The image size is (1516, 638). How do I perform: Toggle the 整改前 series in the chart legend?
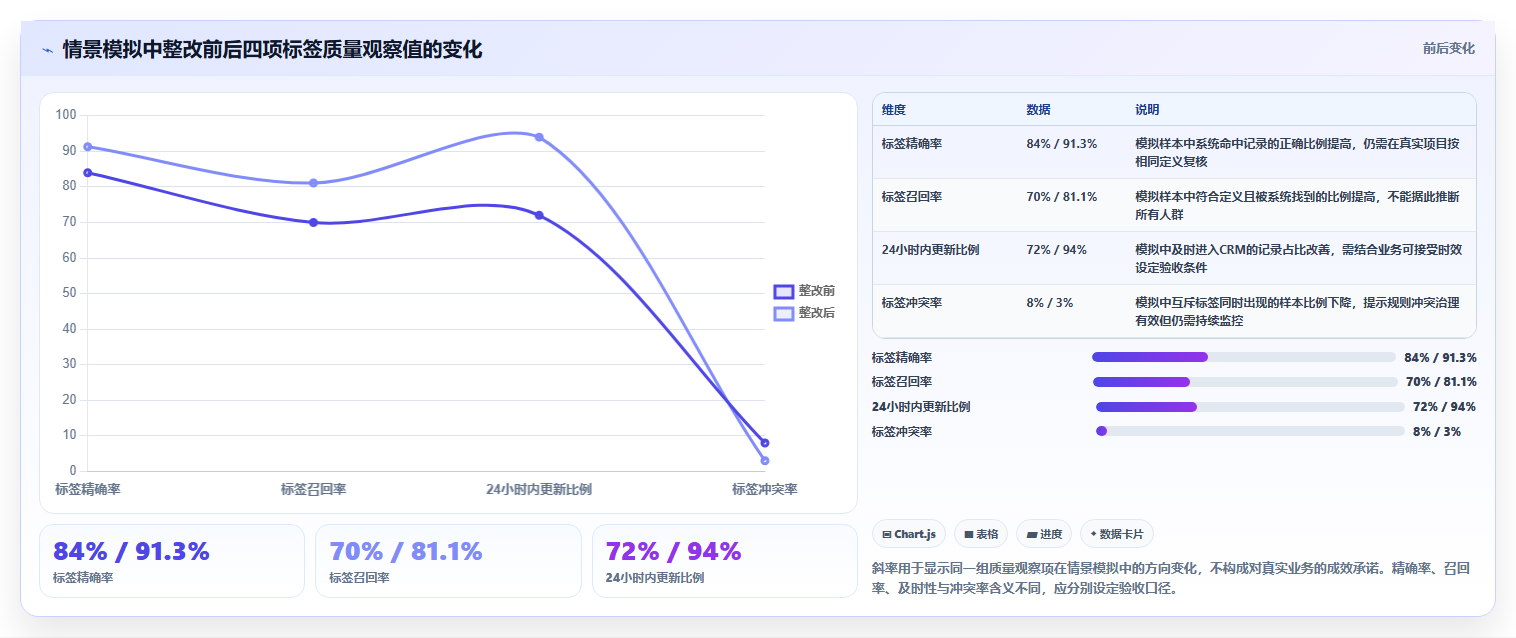(x=804, y=291)
